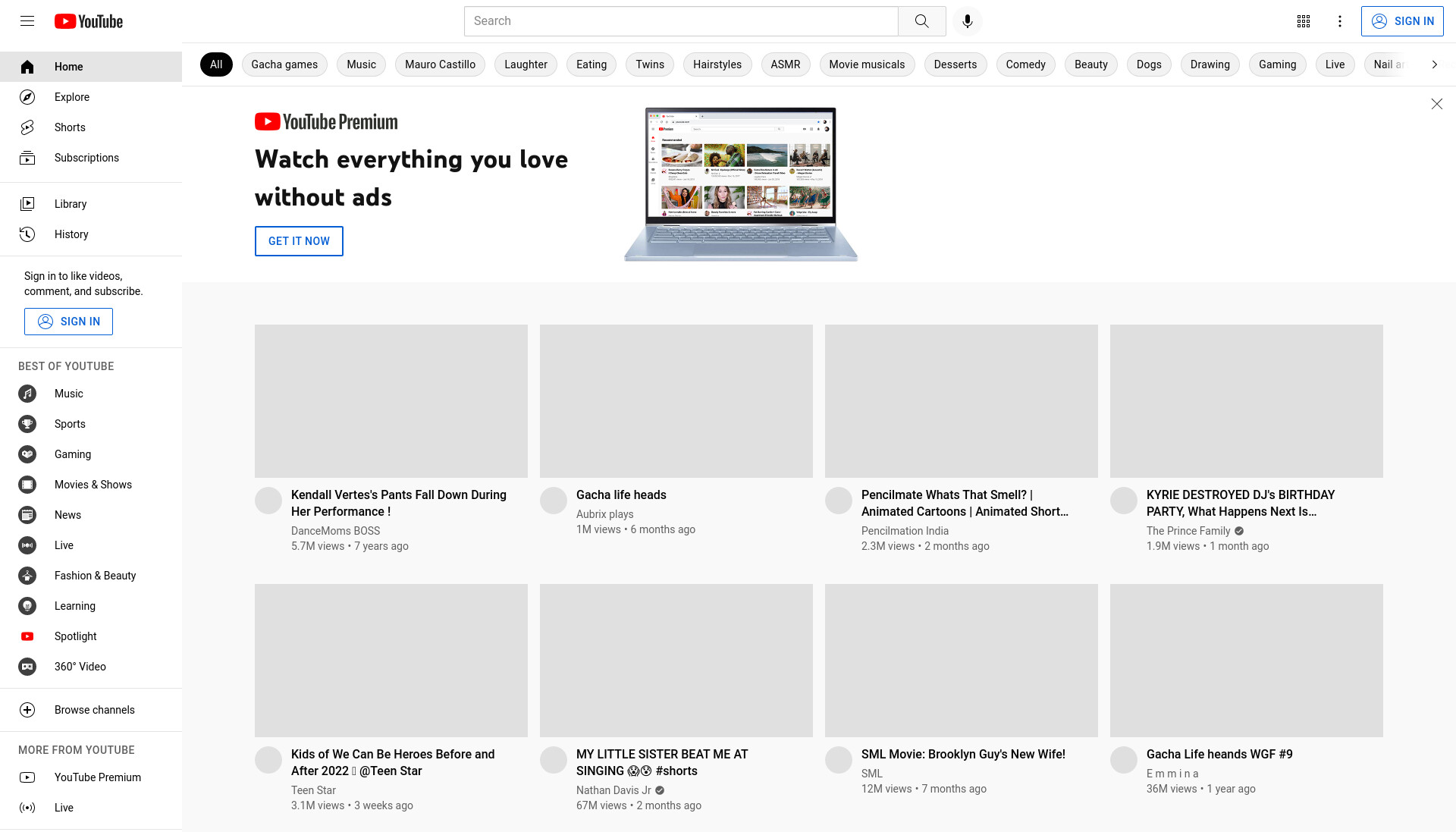Open Browse channels plus icon
The image size is (1456, 832).
[x=27, y=710]
